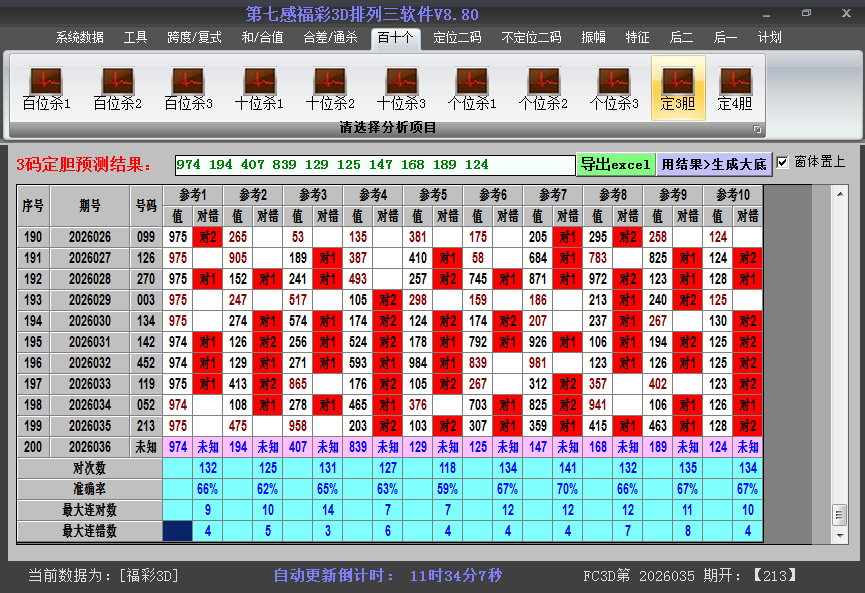
Task: Click the 百位杀3 analysis icon
Action: point(188,88)
